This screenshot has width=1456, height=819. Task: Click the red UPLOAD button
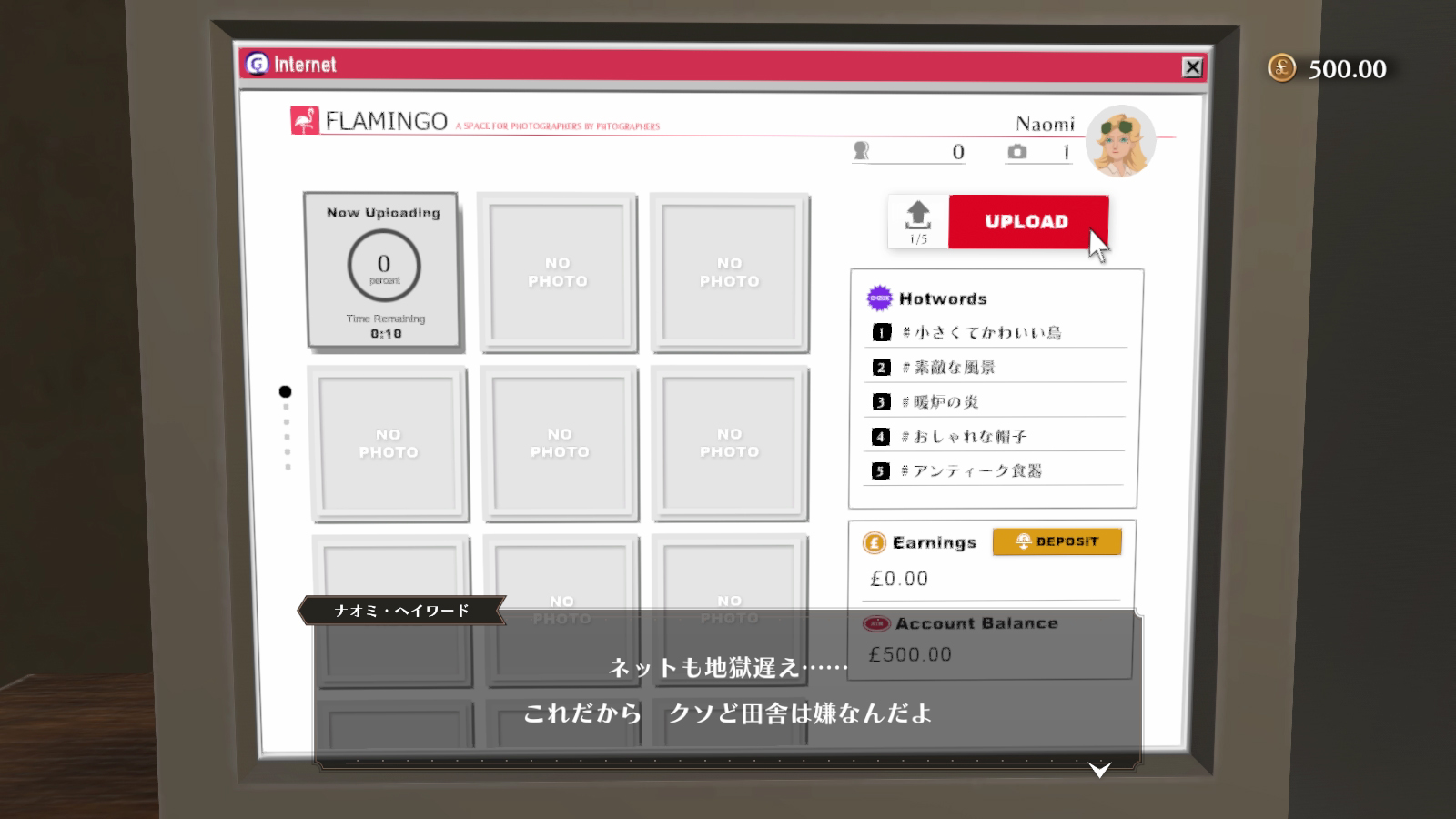tap(1028, 221)
